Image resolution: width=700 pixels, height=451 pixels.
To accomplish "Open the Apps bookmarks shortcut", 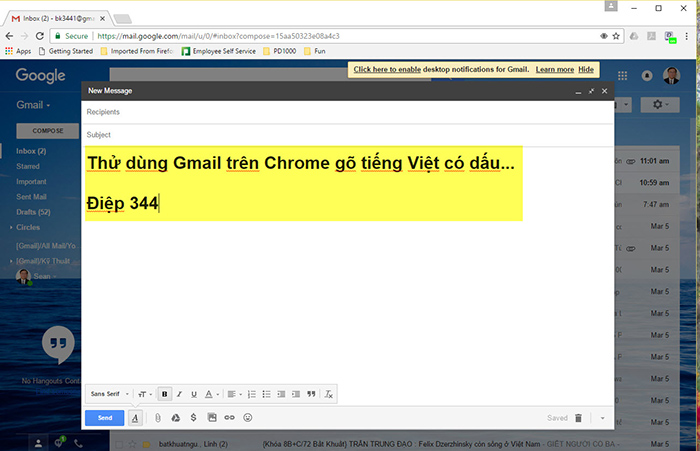I will click(x=18, y=51).
